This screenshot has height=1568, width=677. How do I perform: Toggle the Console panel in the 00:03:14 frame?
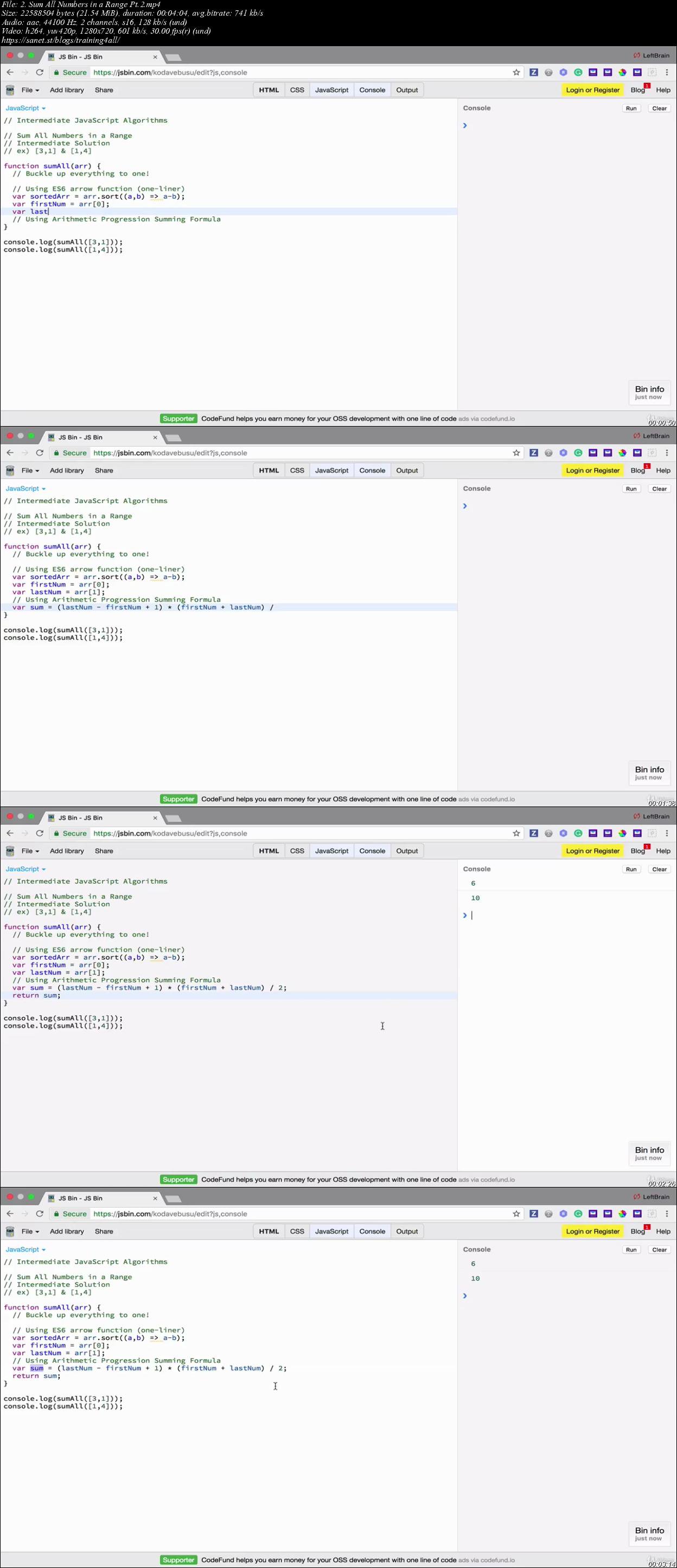372,1231
